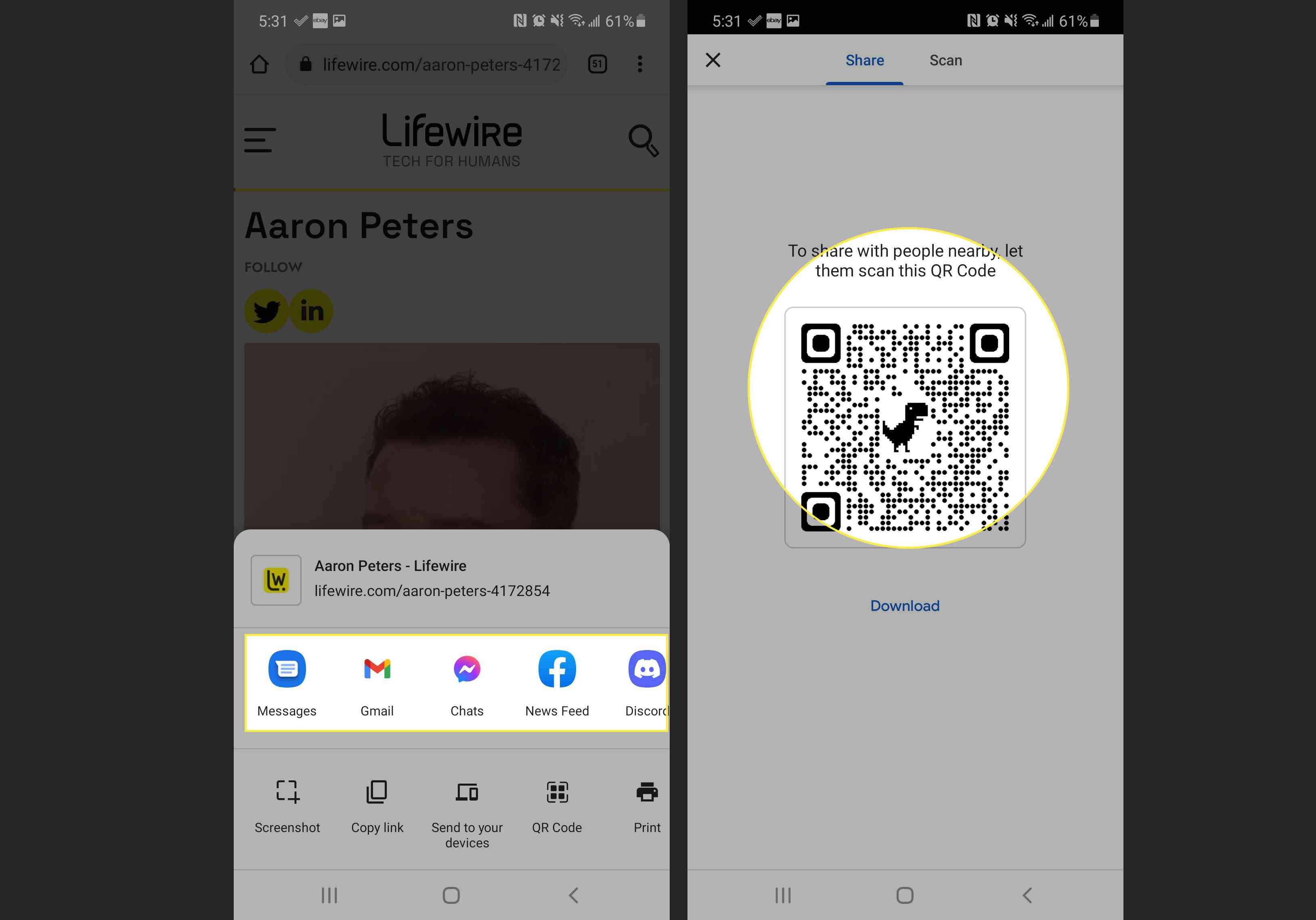Tap the Messenger Chats icon

466,668
